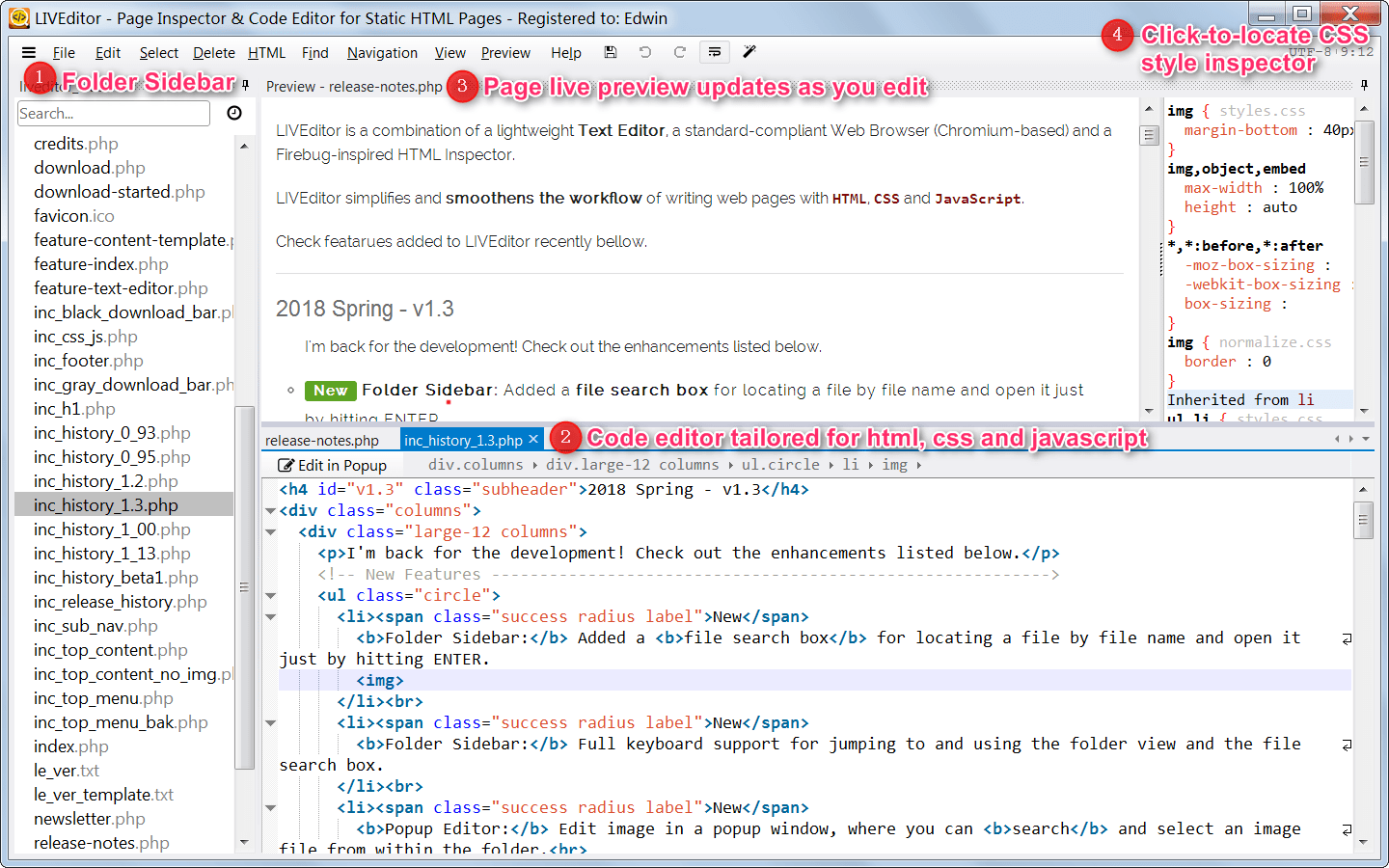Open the hamburger main menu icon

(29, 53)
